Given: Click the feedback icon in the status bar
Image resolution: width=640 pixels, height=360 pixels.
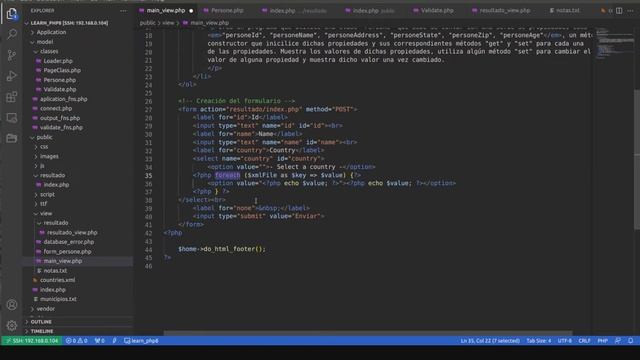Looking at the screenshot, I should point(618,340).
